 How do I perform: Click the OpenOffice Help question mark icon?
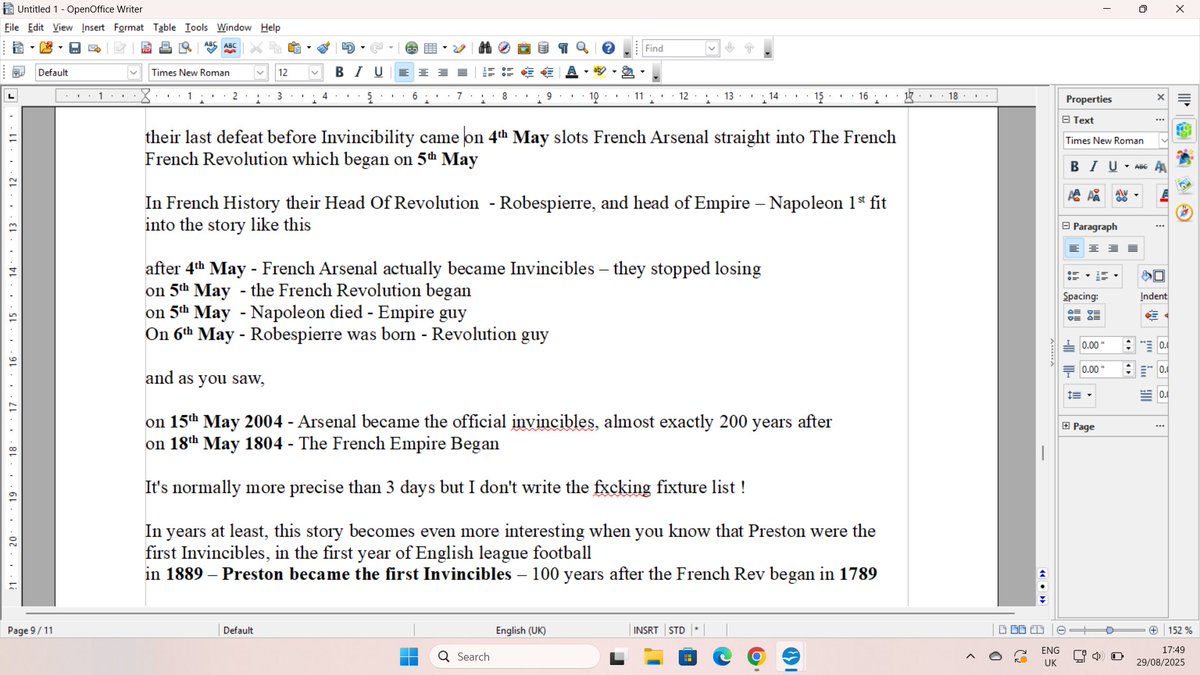(x=608, y=48)
